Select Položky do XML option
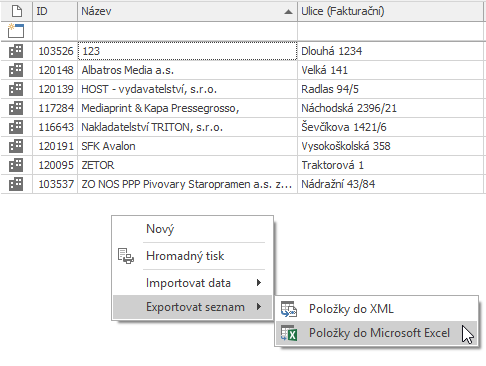The width and height of the screenshot is (486, 366). point(377,309)
